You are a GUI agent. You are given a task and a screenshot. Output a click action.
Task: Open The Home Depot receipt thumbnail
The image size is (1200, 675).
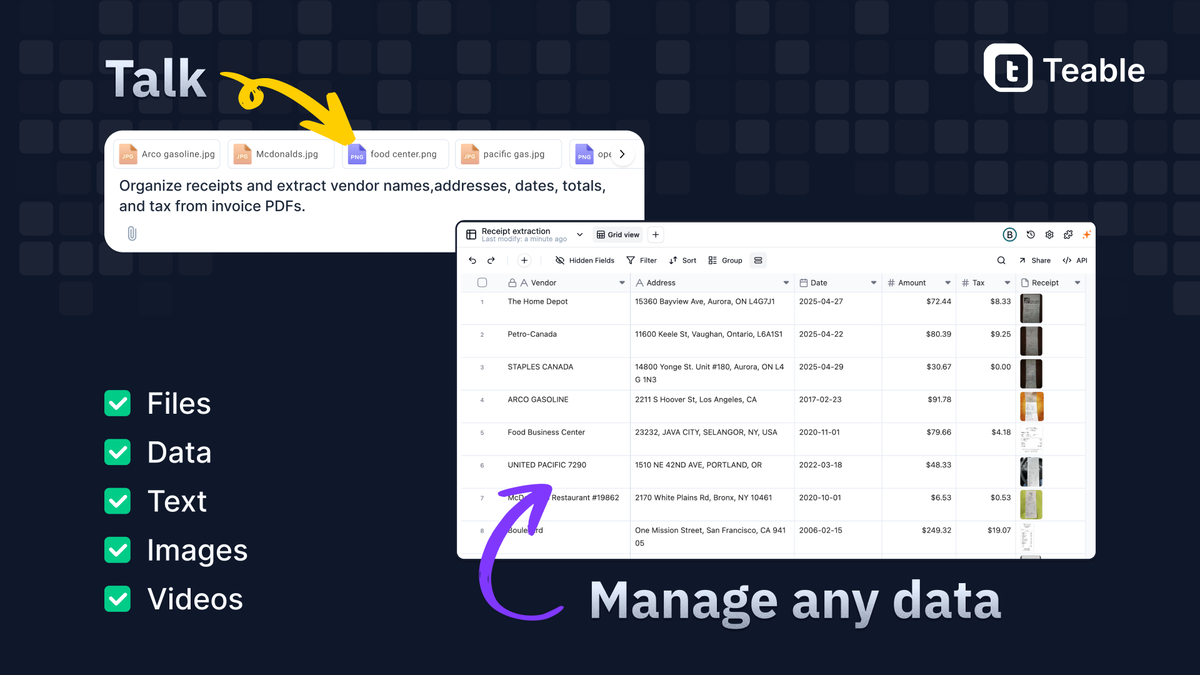(x=1031, y=307)
